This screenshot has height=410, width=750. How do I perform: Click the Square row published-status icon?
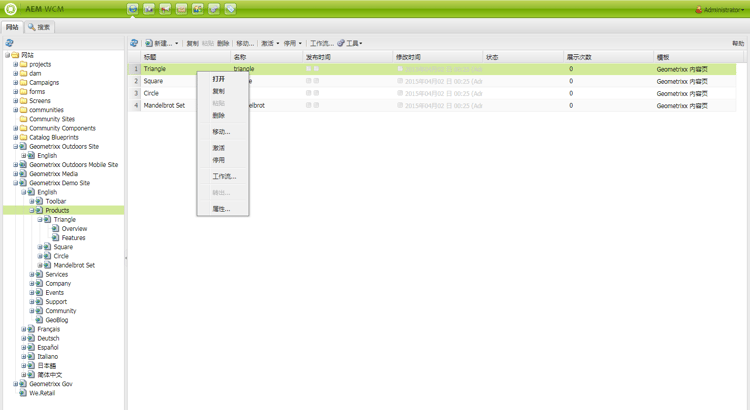(309, 81)
